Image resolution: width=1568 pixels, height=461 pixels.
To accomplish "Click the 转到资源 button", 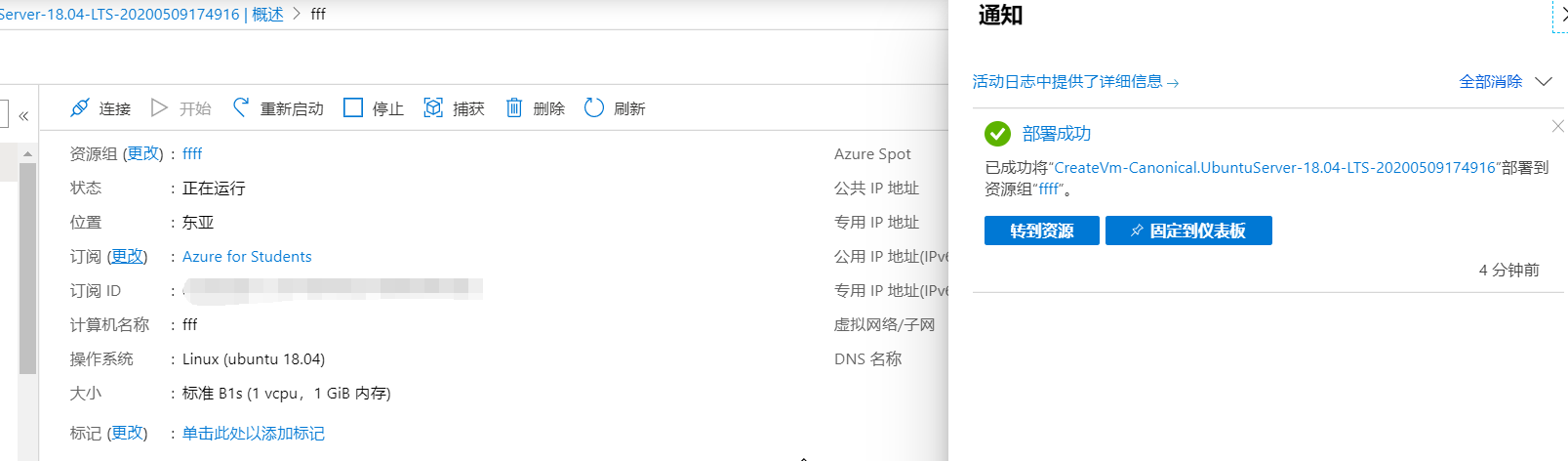I will 1042,230.
